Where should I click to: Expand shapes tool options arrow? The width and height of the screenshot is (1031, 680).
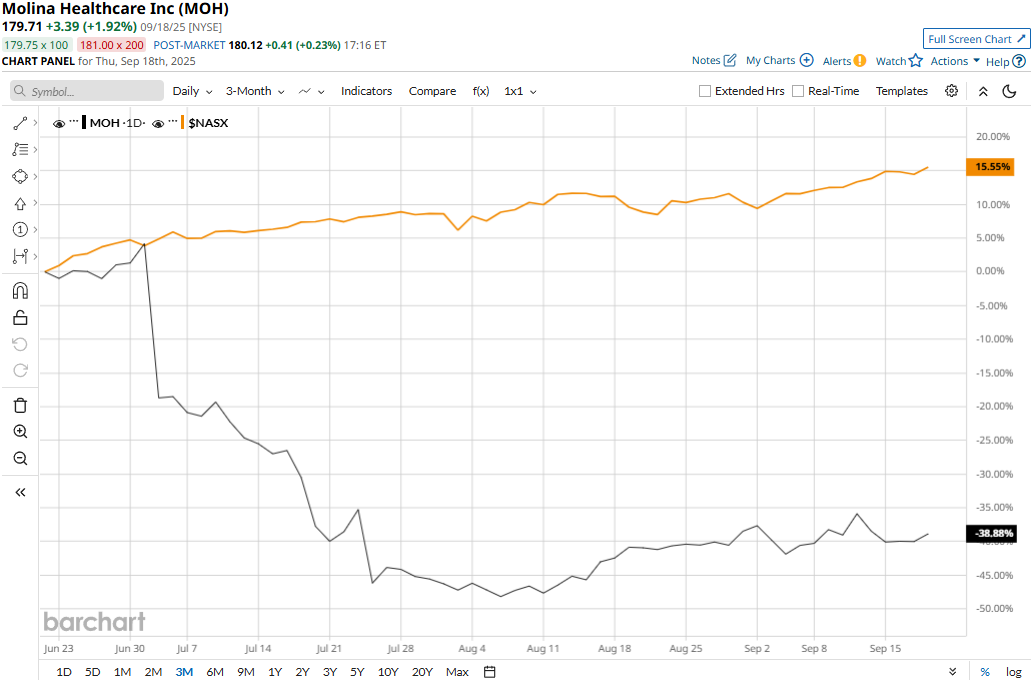pyautogui.click(x=35, y=176)
